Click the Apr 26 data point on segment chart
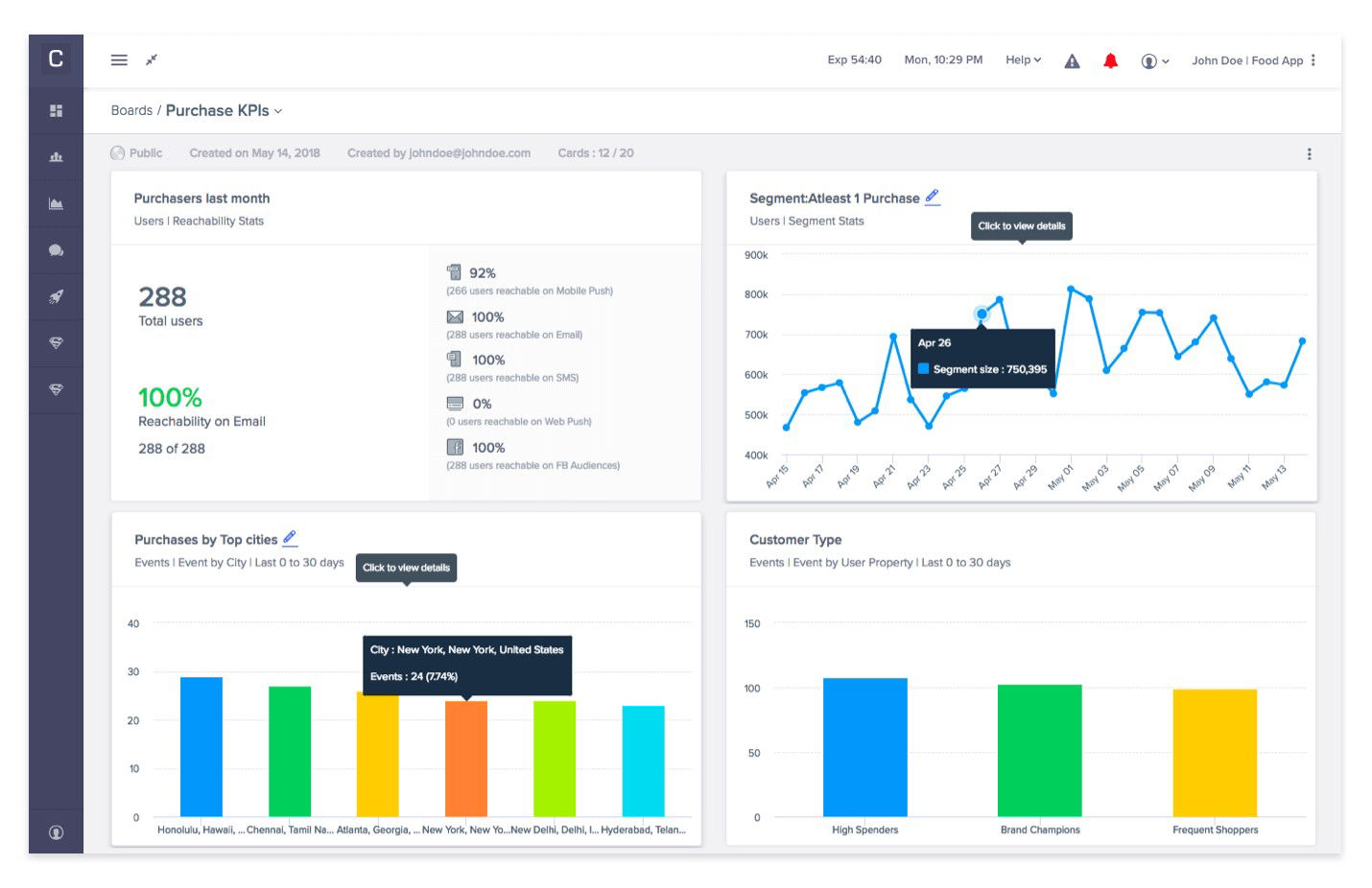Screen dimensions: 1372x888 [981, 314]
